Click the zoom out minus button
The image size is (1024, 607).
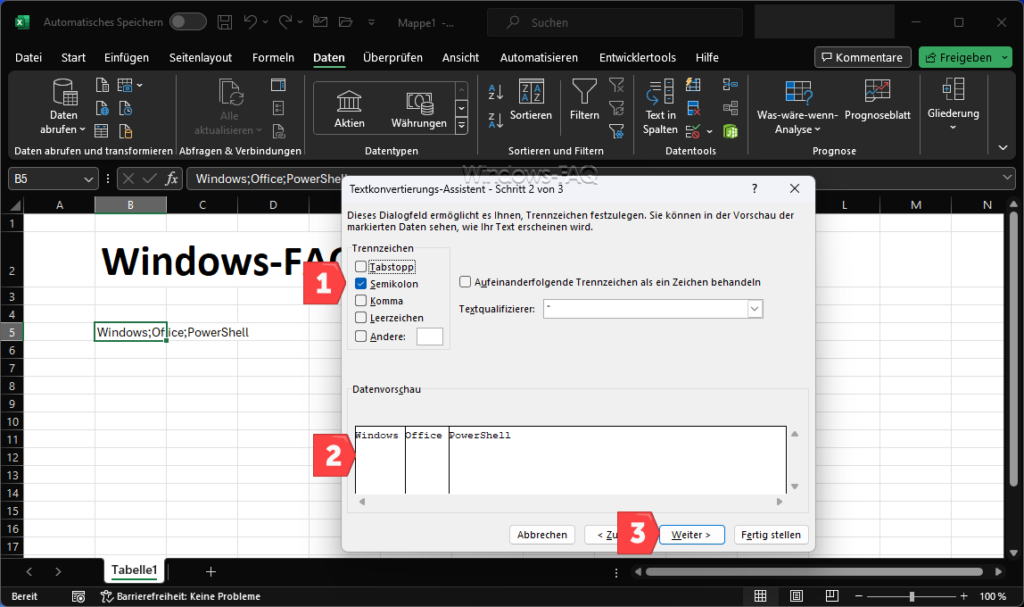[859, 596]
